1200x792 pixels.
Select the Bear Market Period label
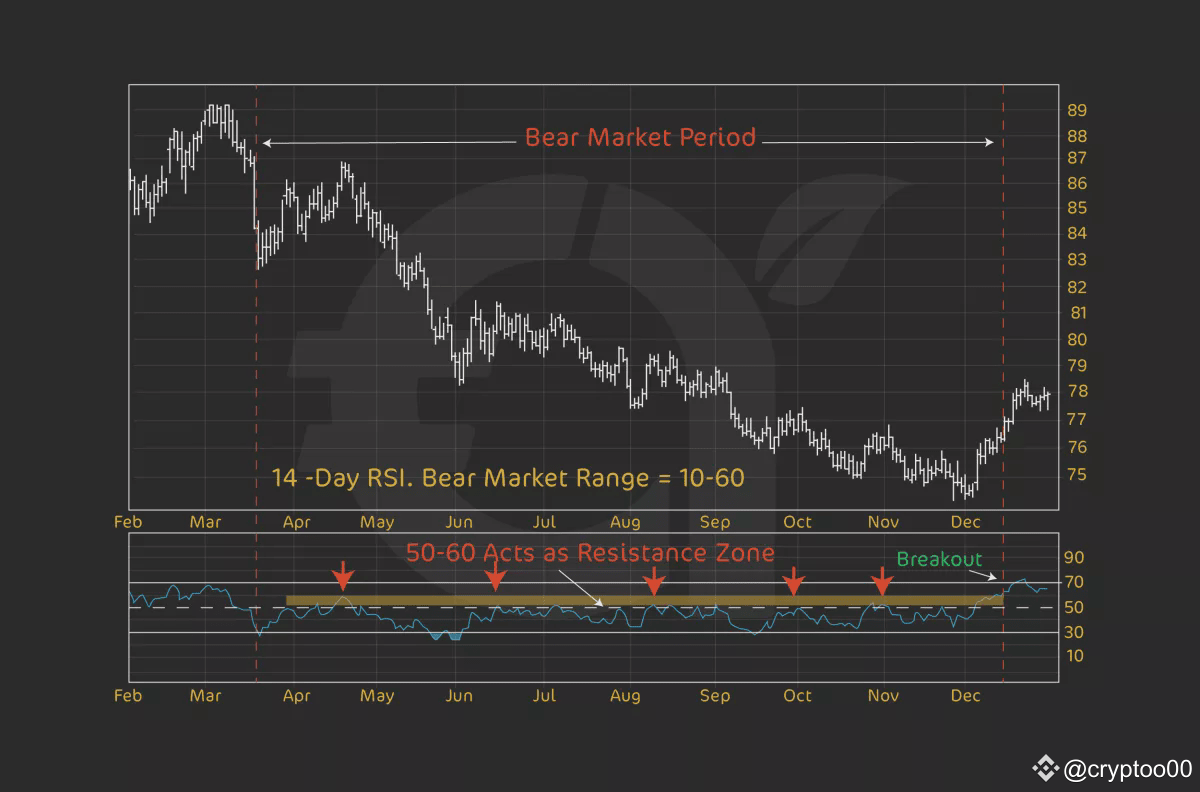pyautogui.click(x=639, y=137)
